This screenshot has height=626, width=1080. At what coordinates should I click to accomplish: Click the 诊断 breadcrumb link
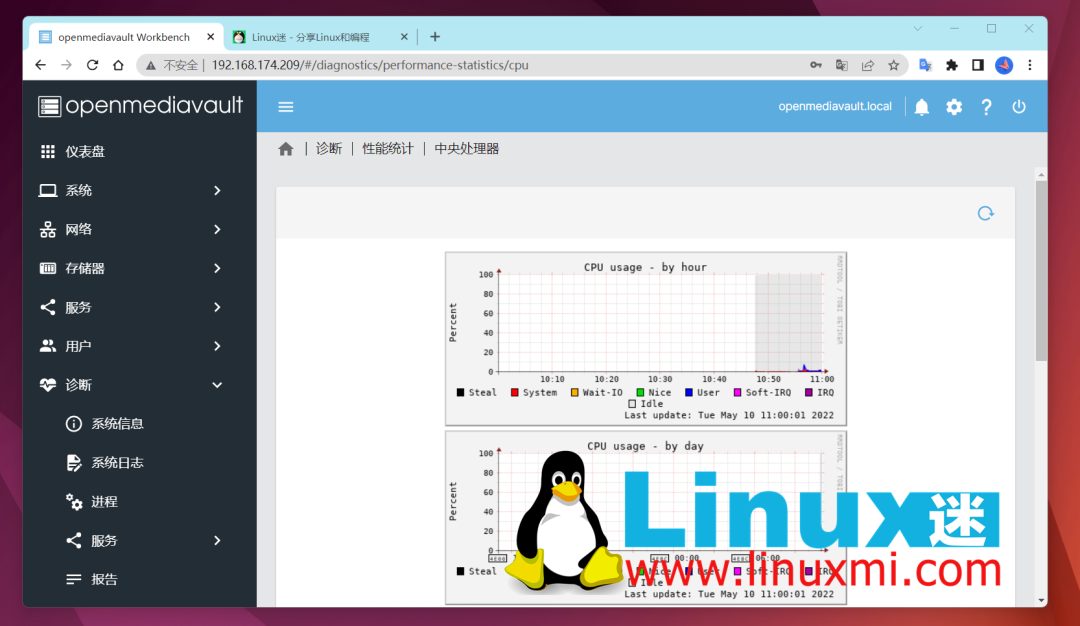[x=329, y=149]
